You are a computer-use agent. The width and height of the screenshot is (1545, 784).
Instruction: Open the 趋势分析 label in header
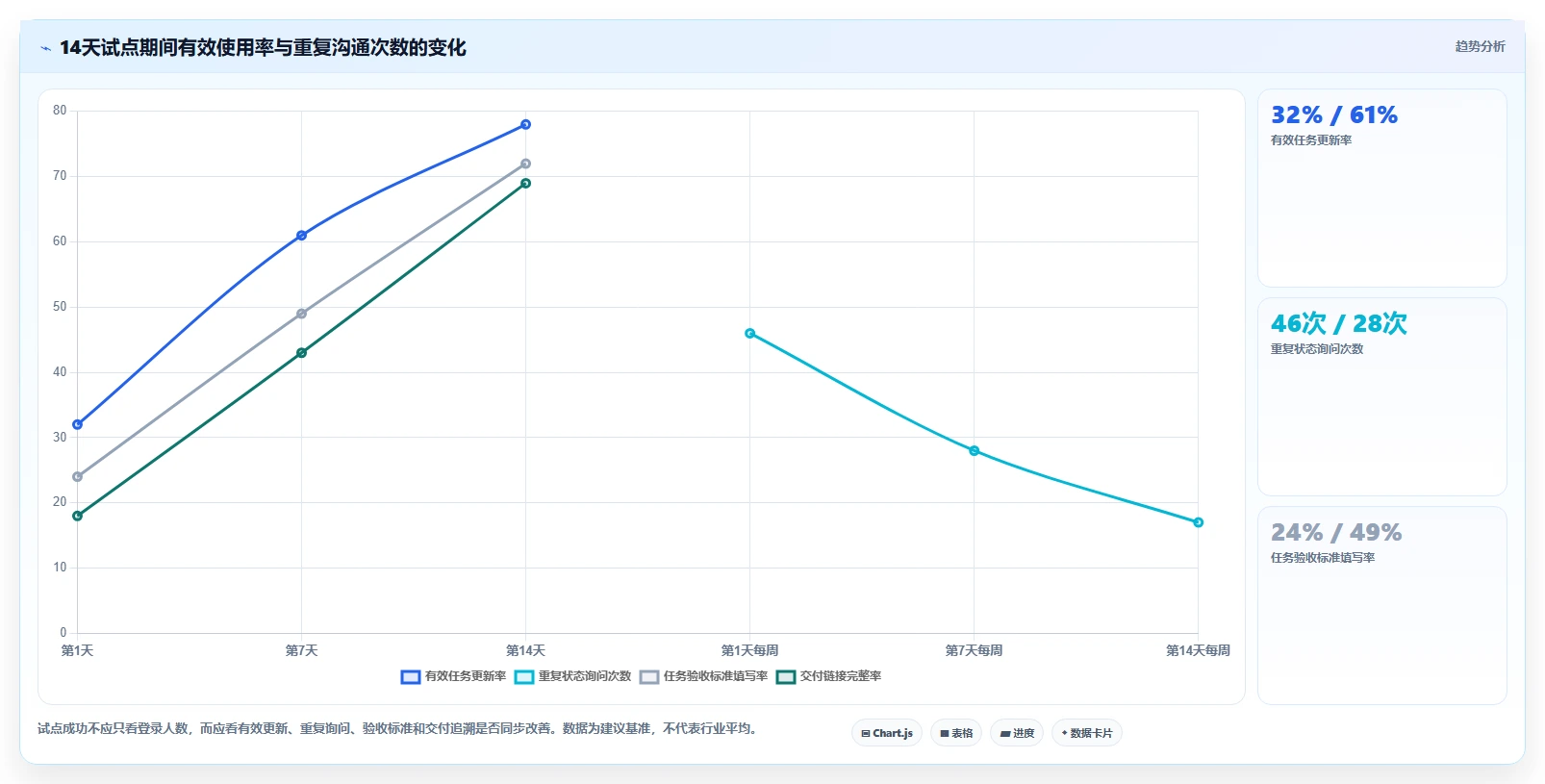[x=1480, y=46]
